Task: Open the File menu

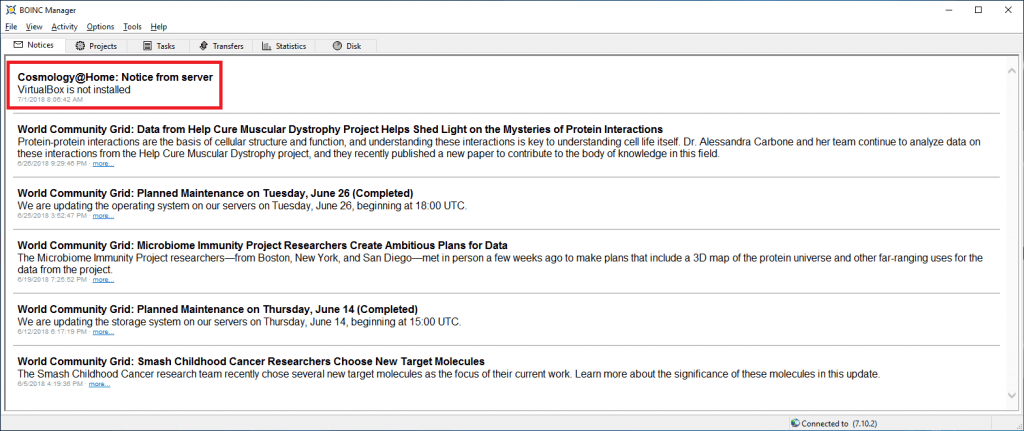Action: coord(11,26)
